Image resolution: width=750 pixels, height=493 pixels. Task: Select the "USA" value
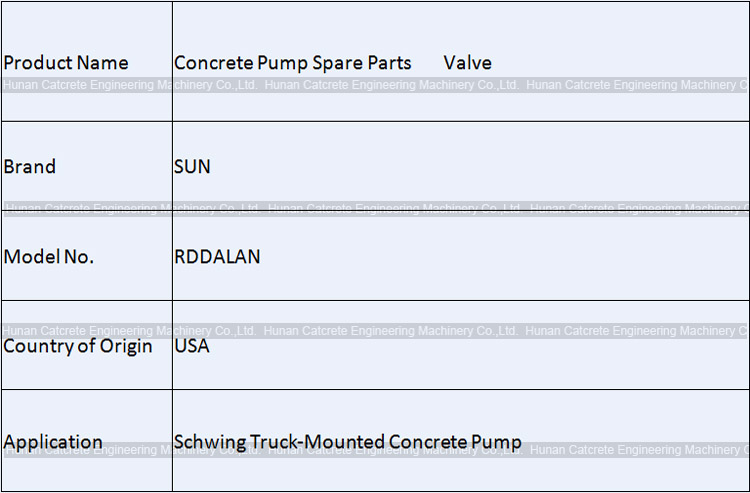(x=192, y=347)
